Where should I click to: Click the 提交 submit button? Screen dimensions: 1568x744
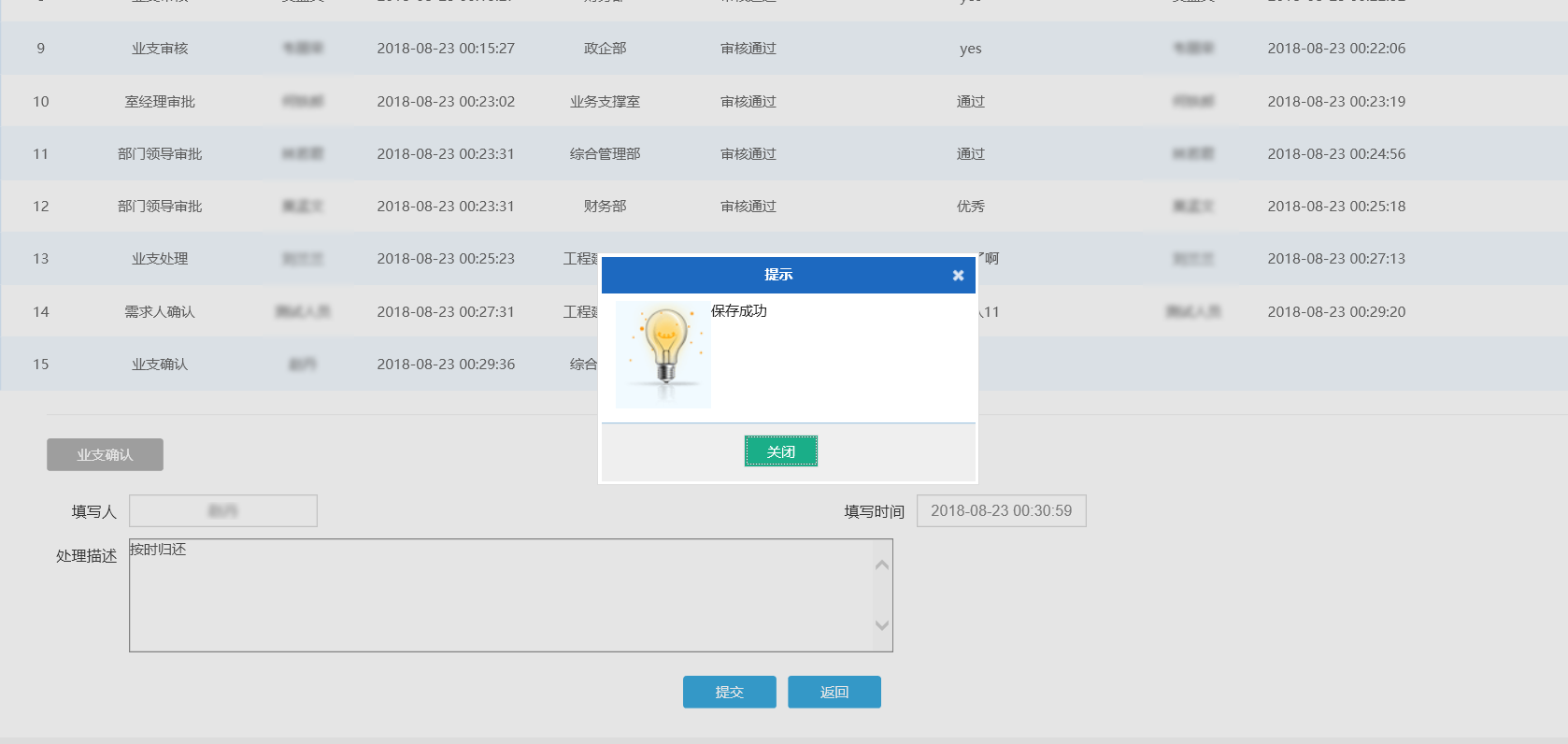pyautogui.click(x=729, y=692)
